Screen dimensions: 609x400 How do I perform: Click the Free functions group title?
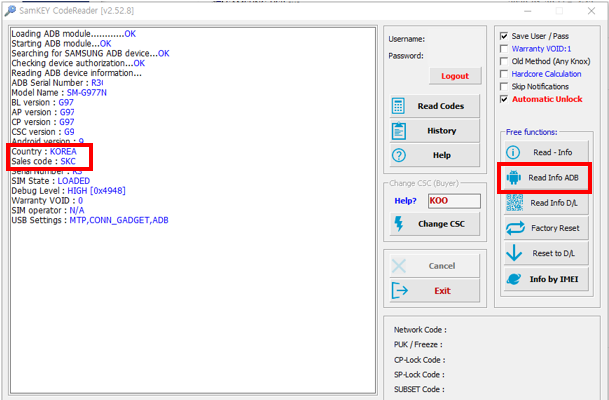531,132
